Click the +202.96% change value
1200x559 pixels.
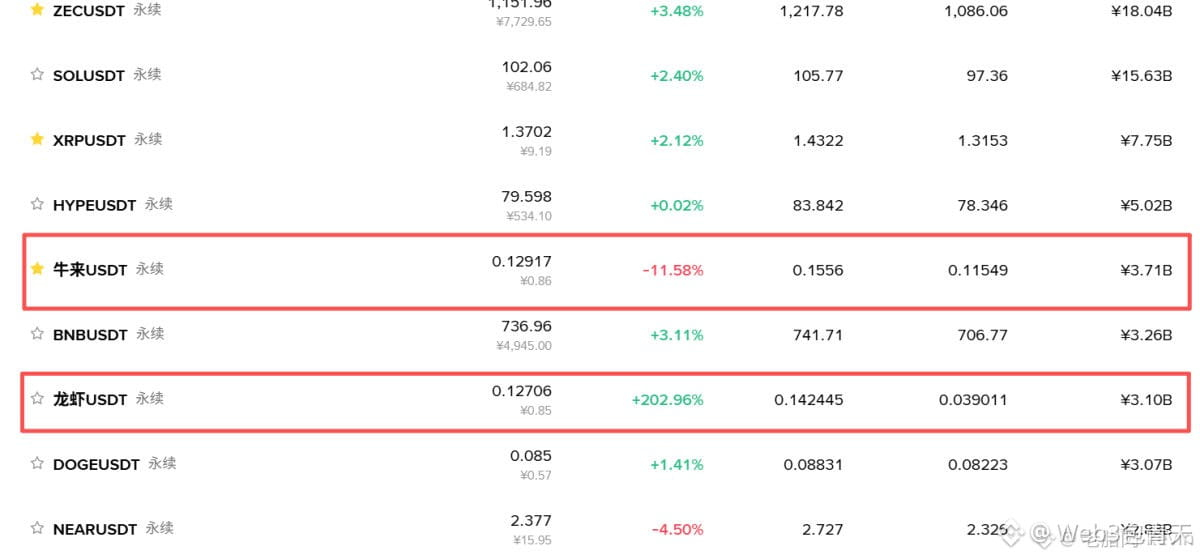tap(667, 400)
